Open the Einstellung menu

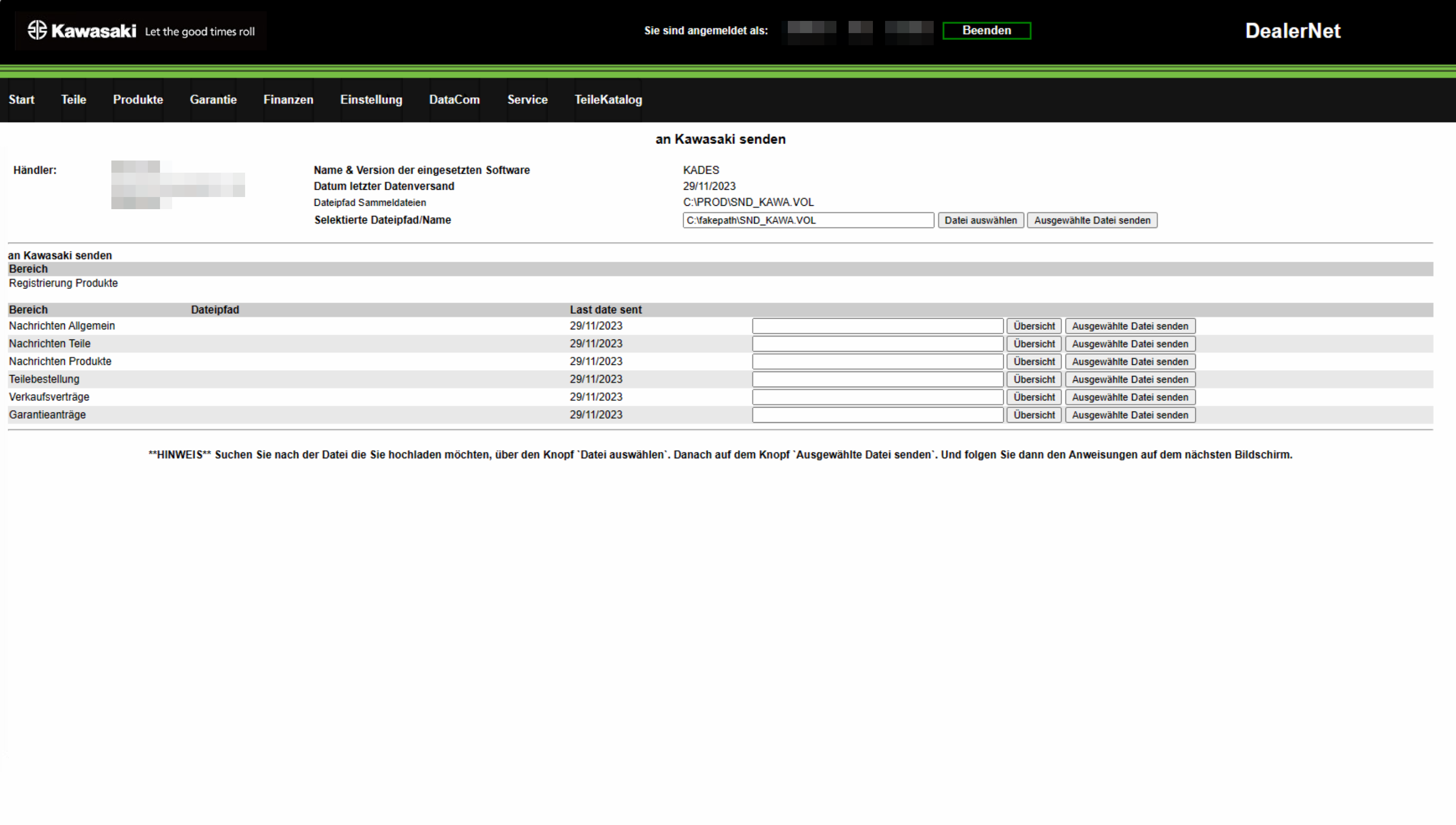[371, 100]
